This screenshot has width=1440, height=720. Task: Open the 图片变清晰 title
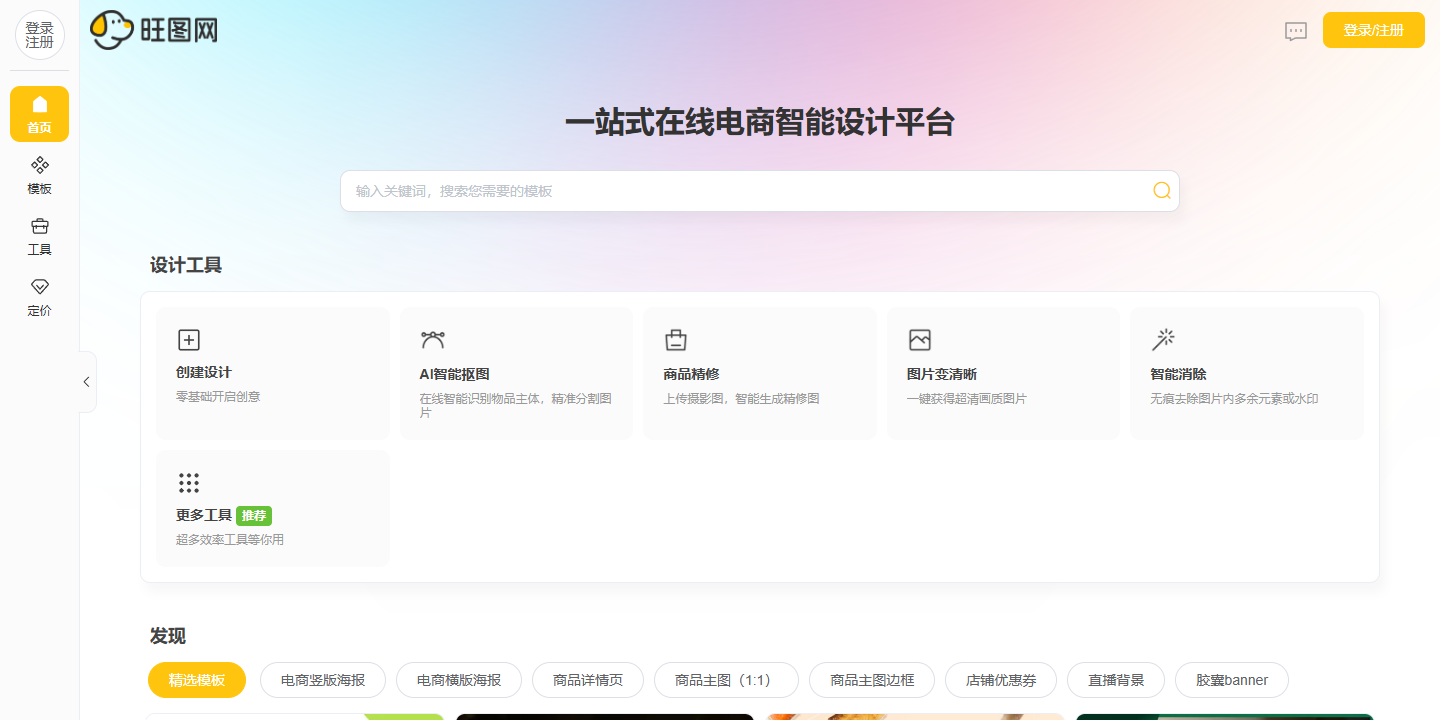(x=942, y=374)
